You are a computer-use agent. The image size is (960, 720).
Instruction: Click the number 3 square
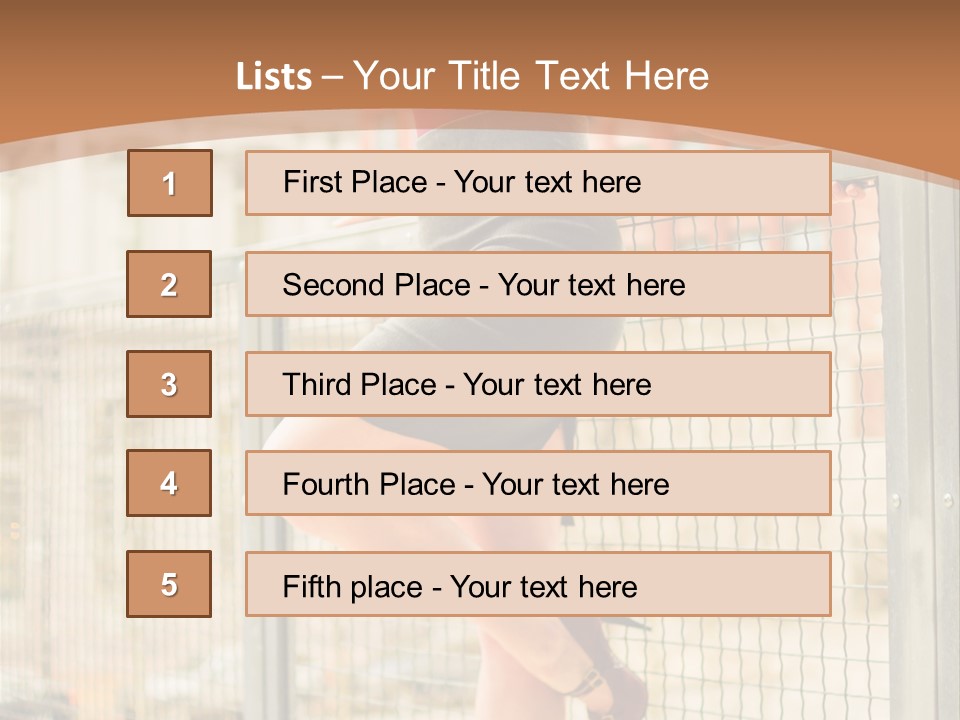pos(169,384)
